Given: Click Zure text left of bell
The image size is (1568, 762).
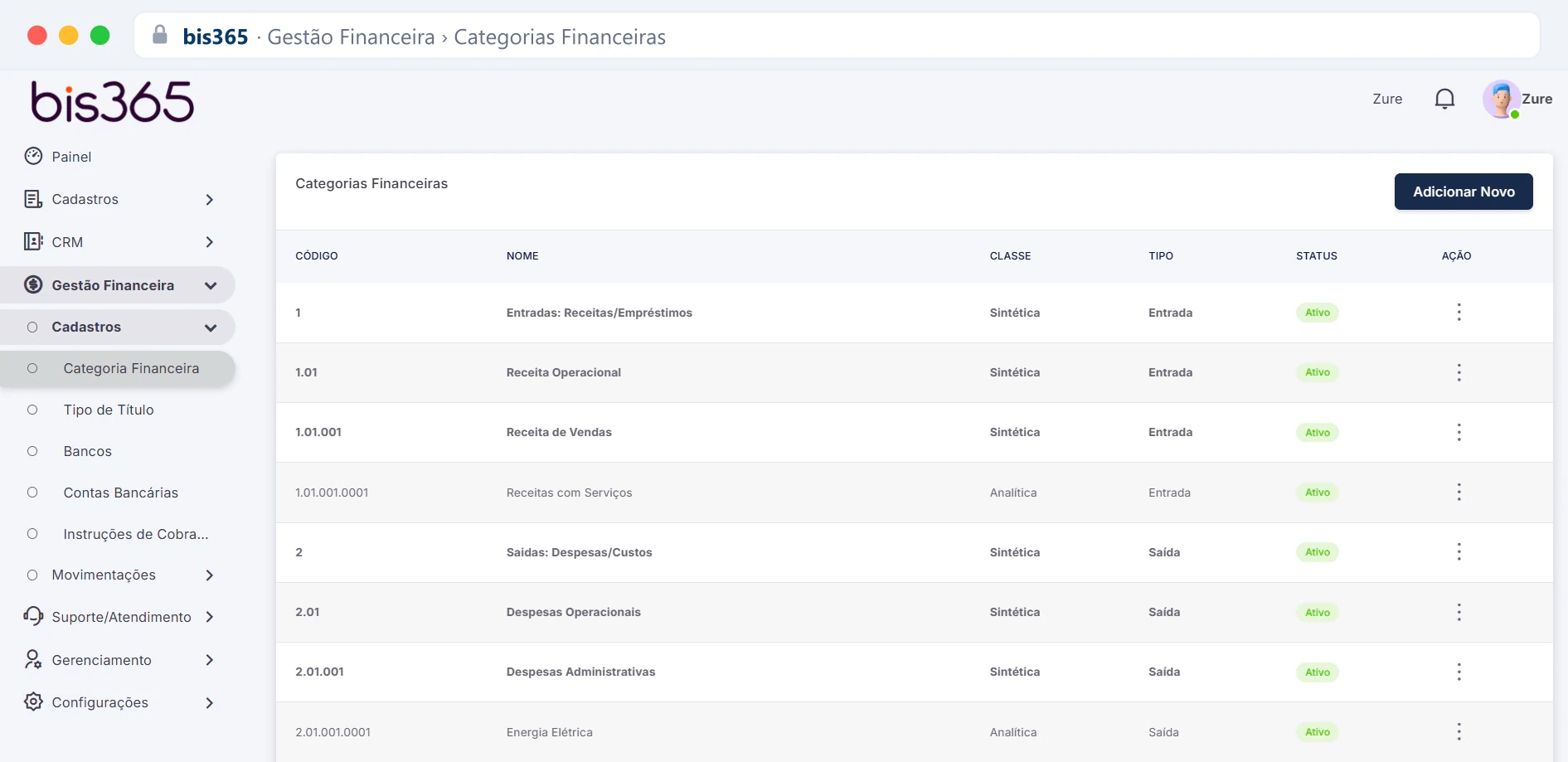Looking at the screenshot, I should click(1387, 99).
